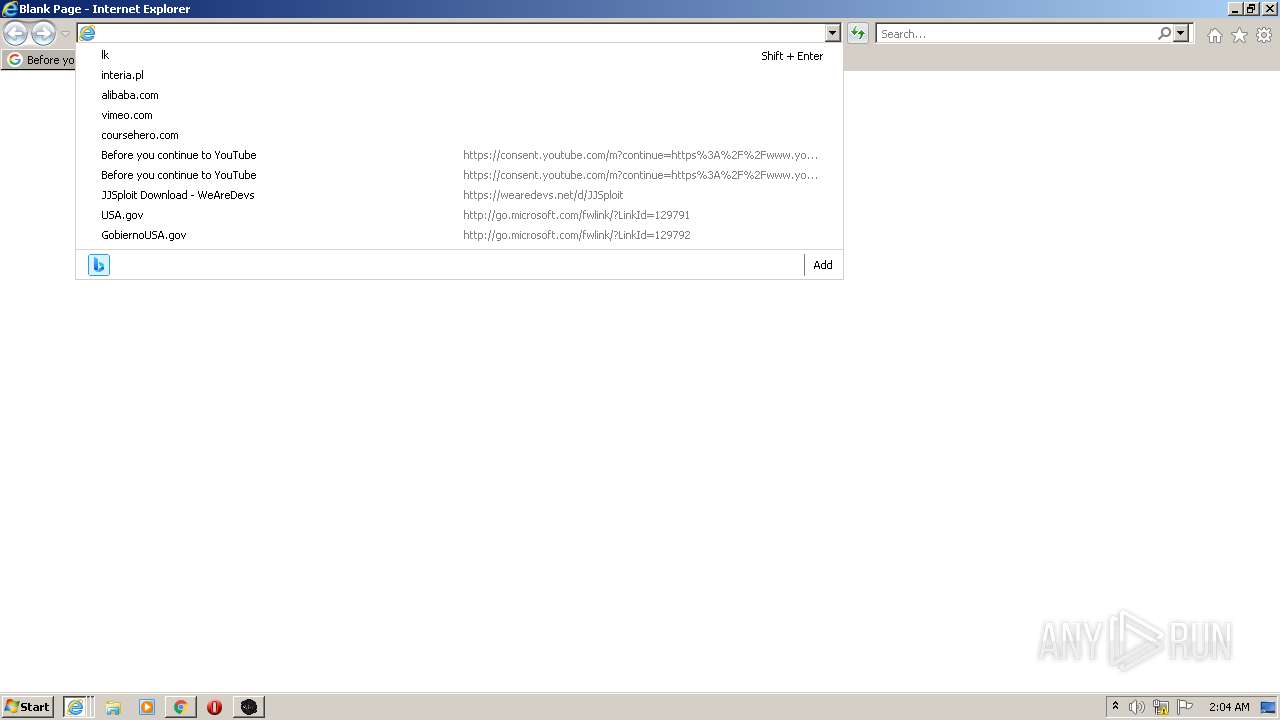Image resolution: width=1280 pixels, height=720 pixels.
Task: Click the browser Back arrow button
Action: click(x=15, y=34)
